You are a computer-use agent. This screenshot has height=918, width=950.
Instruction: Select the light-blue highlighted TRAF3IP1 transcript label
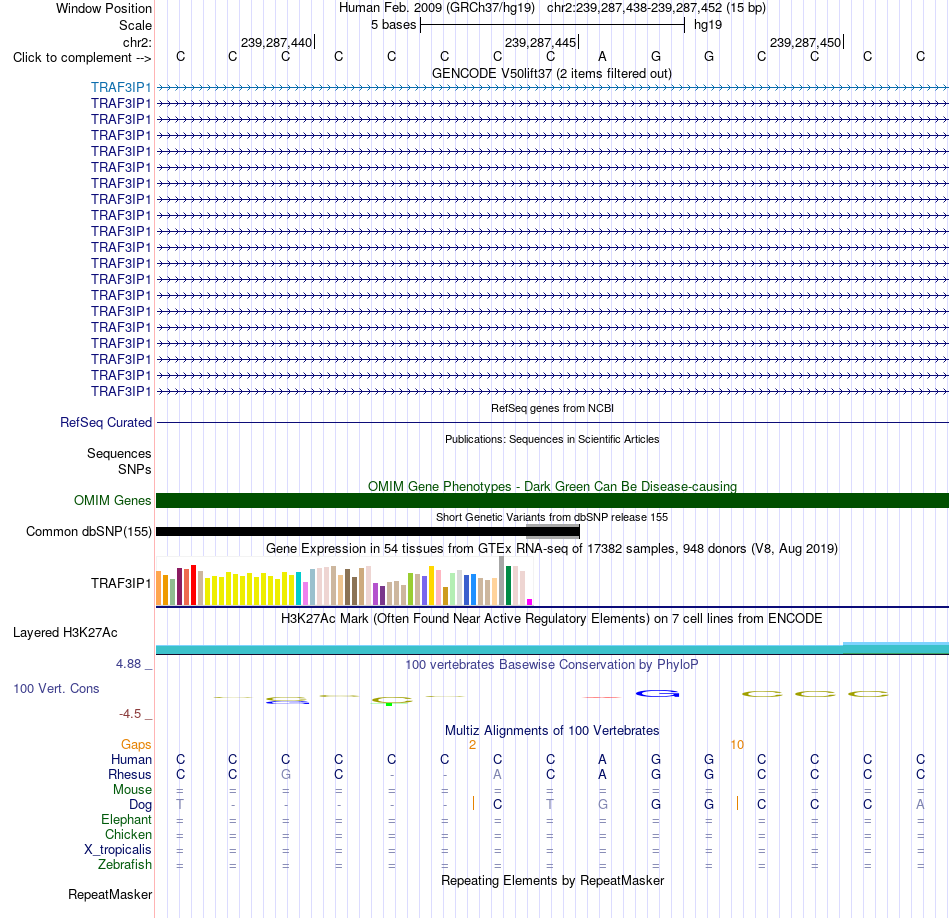pos(121,87)
